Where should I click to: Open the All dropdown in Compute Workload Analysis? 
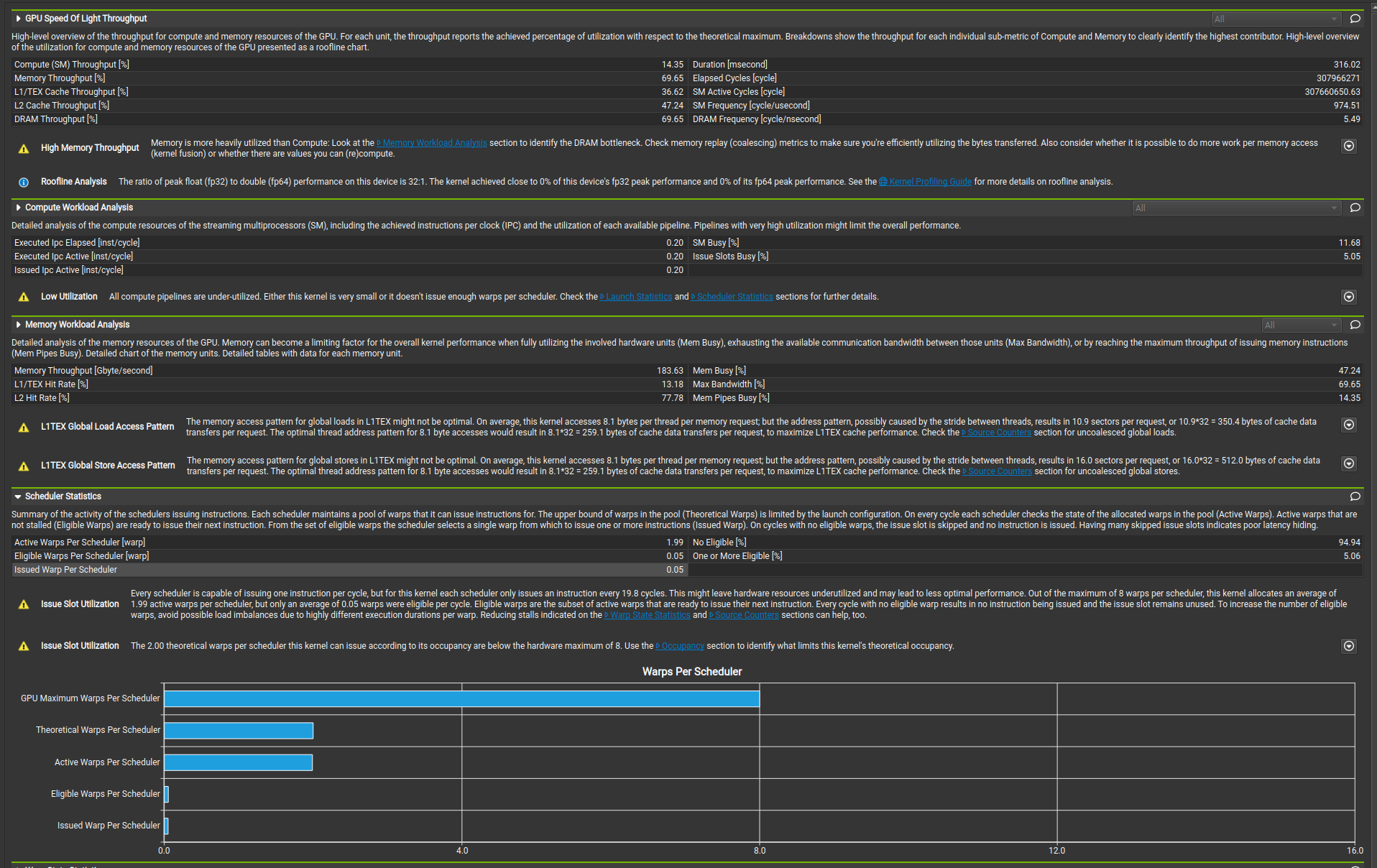tap(1237, 208)
